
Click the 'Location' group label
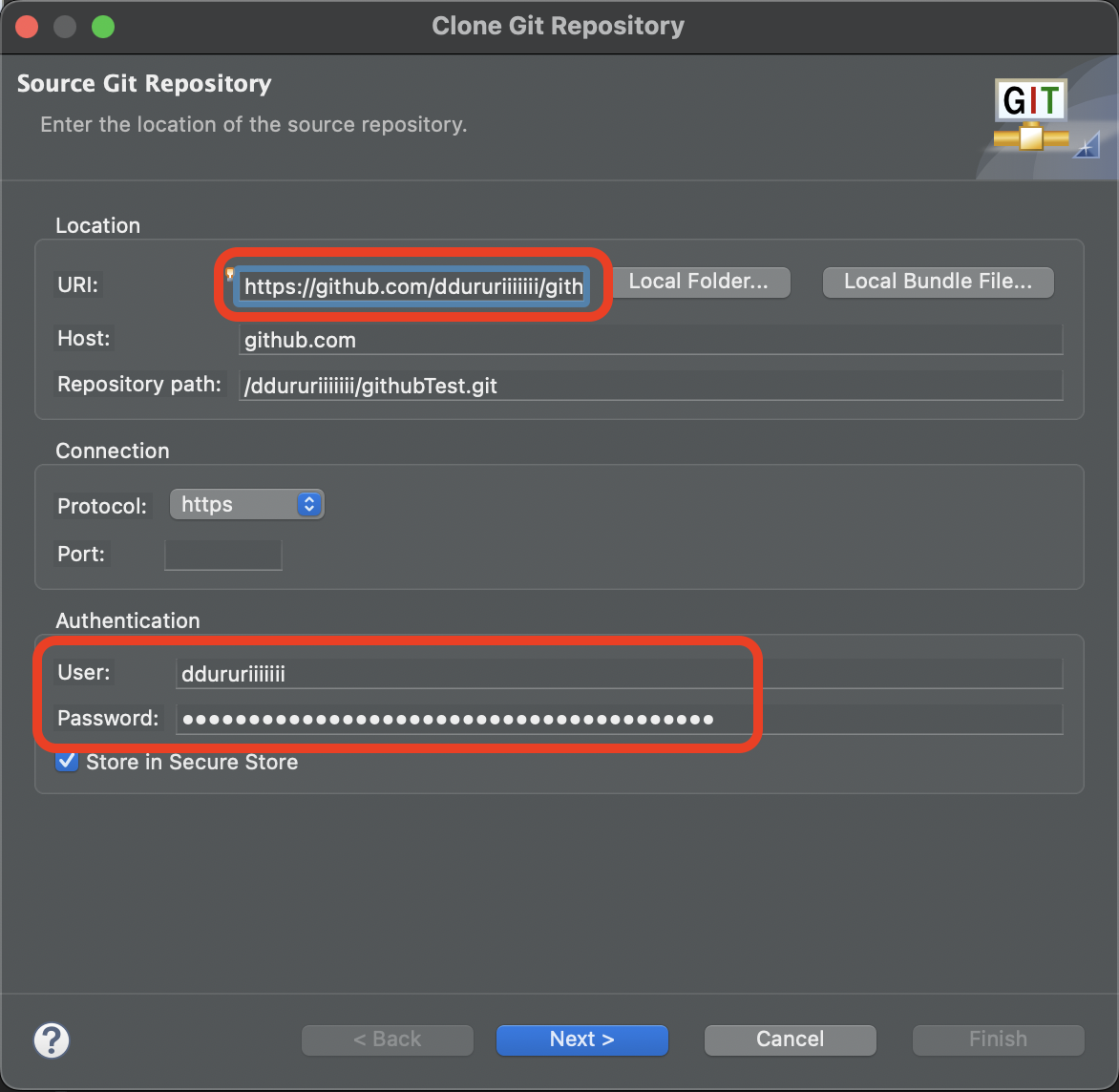point(97,225)
